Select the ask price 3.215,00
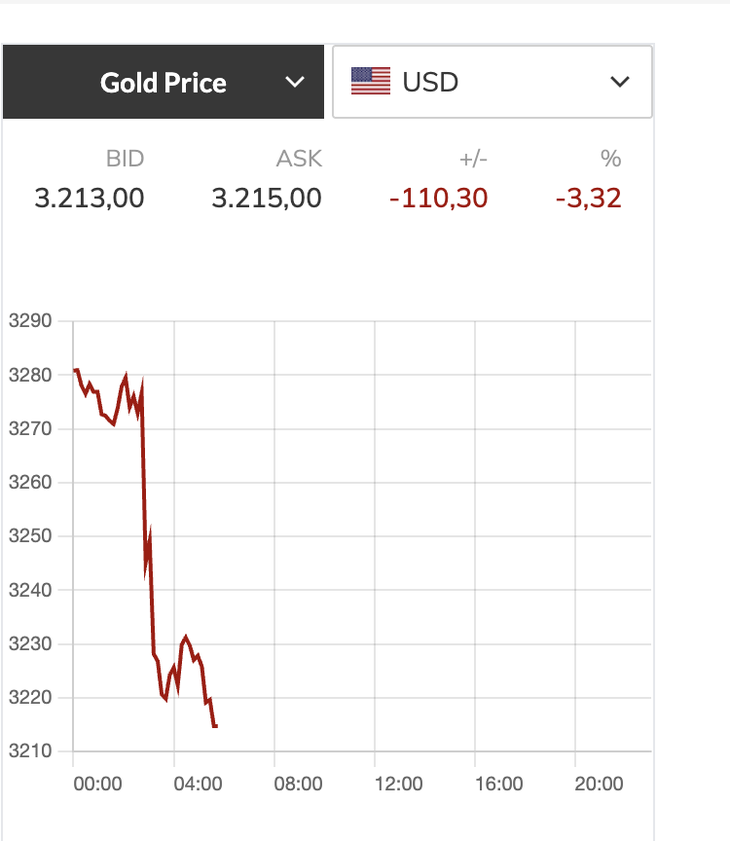The image size is (730, 841). coord(267,198)
